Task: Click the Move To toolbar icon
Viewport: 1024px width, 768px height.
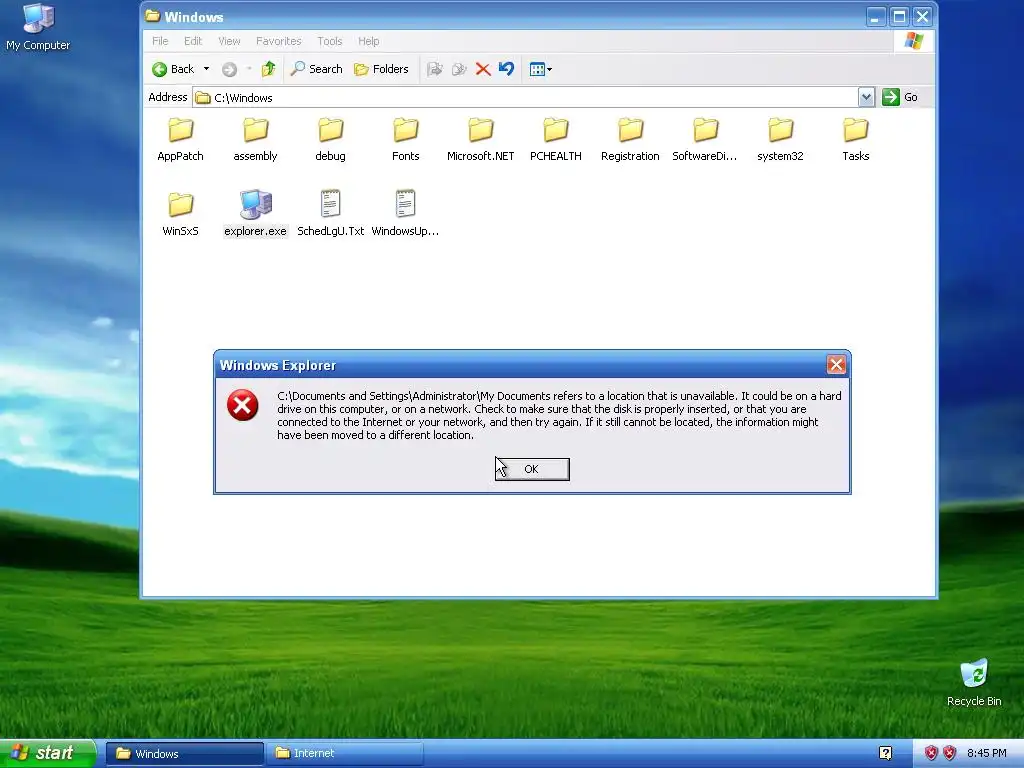Action: coord(435,69)
